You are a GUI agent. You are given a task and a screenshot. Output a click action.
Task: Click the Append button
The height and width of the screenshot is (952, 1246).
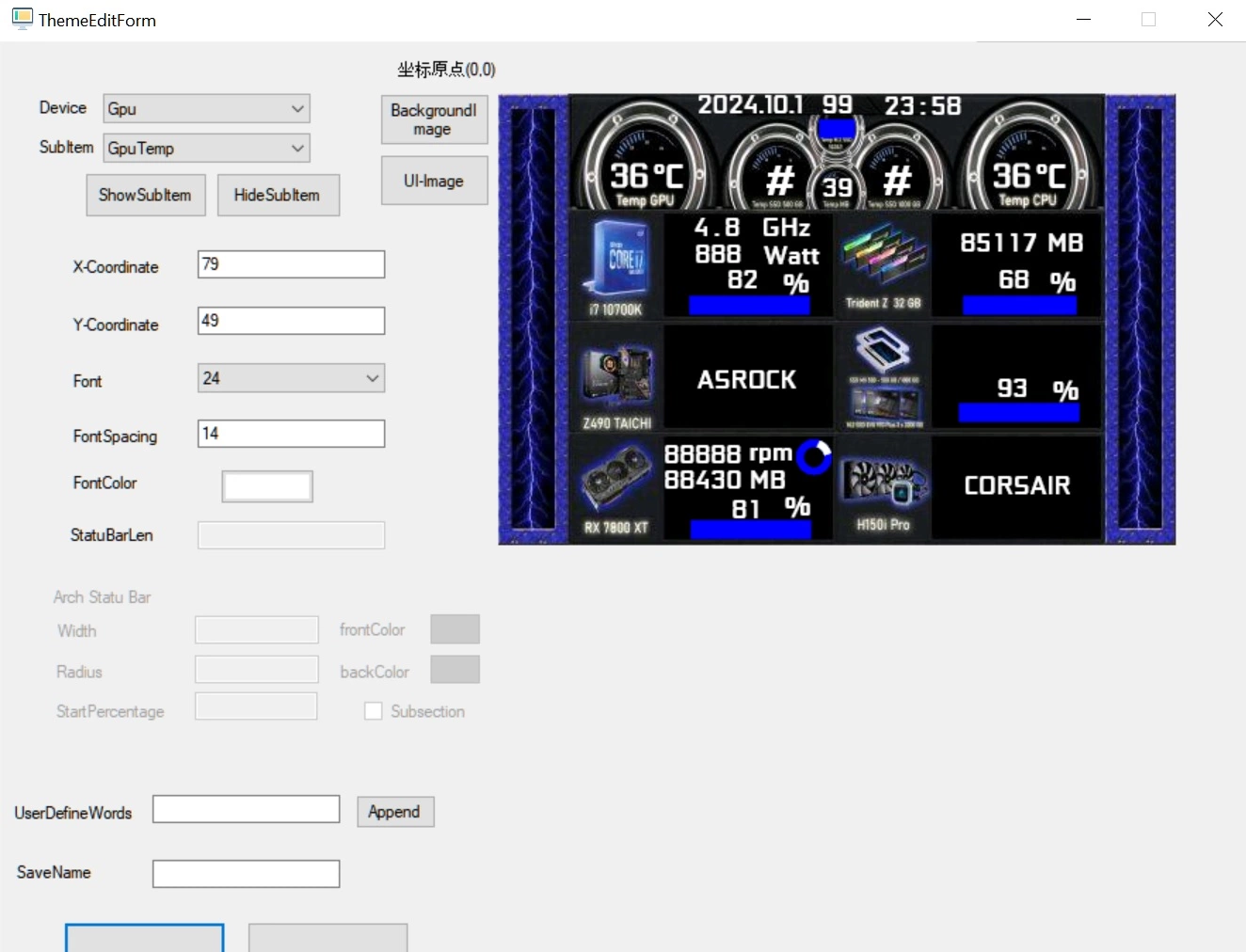tap(395, 812)
